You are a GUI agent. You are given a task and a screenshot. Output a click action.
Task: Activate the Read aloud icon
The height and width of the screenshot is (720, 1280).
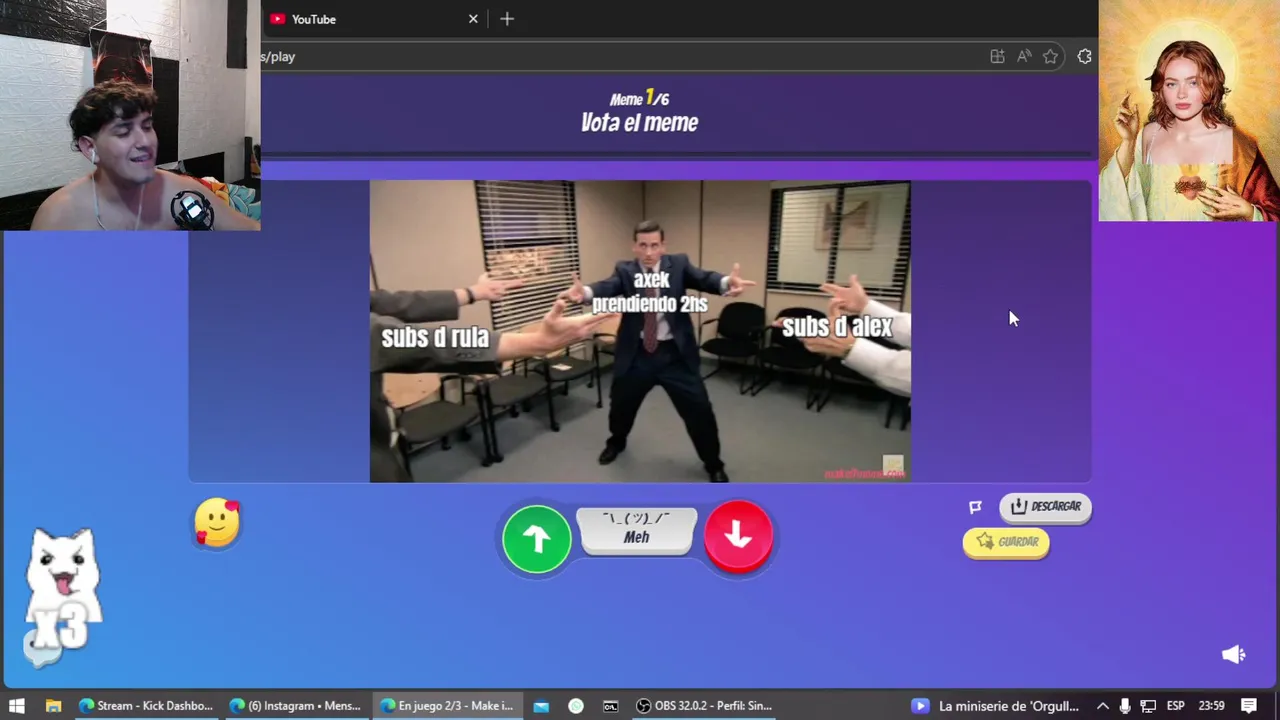1024,57
